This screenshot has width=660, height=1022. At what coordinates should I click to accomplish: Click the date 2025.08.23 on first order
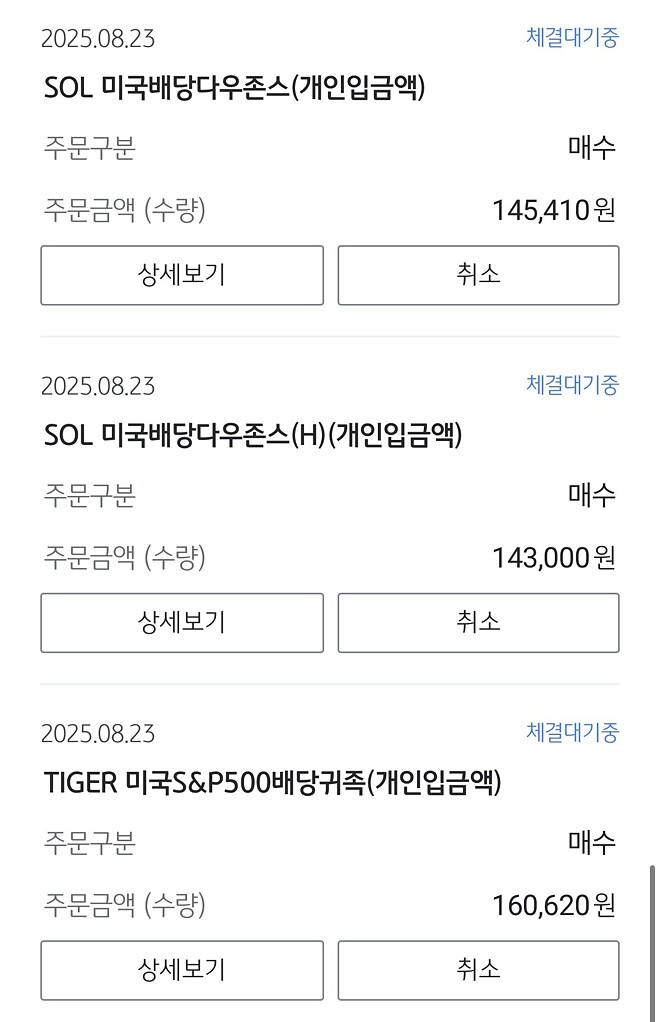[x=99, y=40]
